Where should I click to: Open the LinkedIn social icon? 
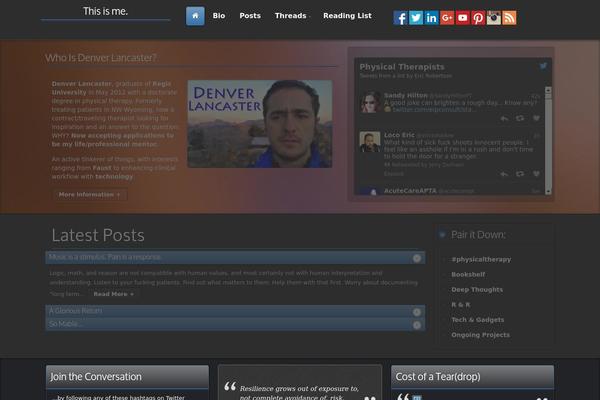point(432,18)
